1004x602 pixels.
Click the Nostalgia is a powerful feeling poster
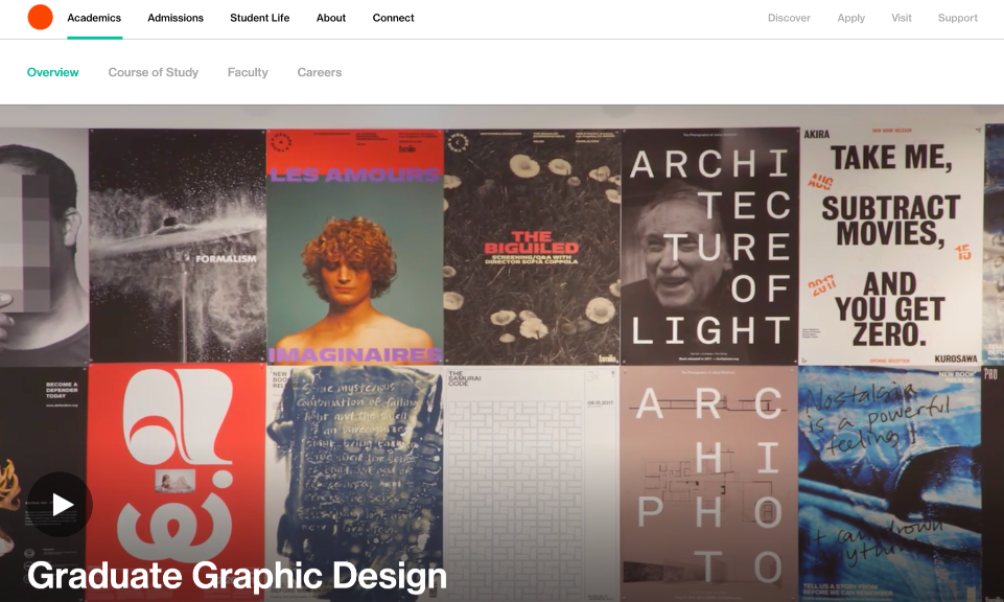click(889, 484)
